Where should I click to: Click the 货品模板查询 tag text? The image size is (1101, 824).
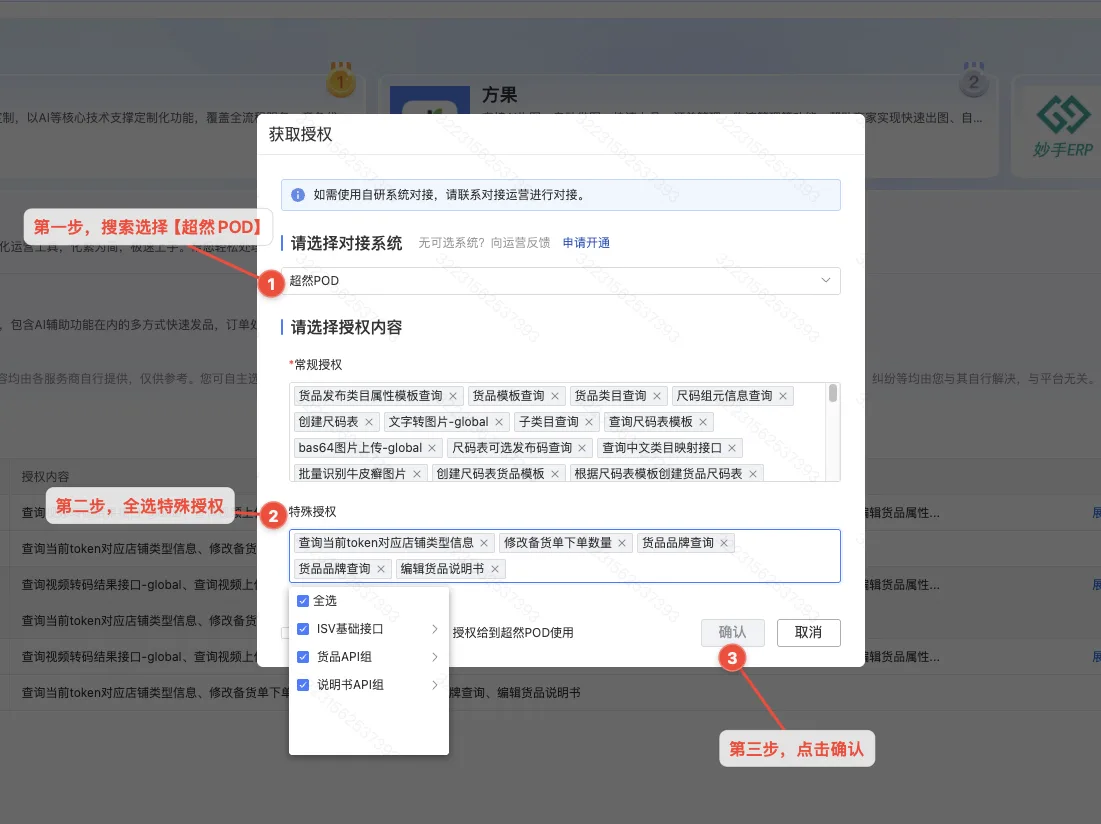pyautogui.click(x=508, y=396)
